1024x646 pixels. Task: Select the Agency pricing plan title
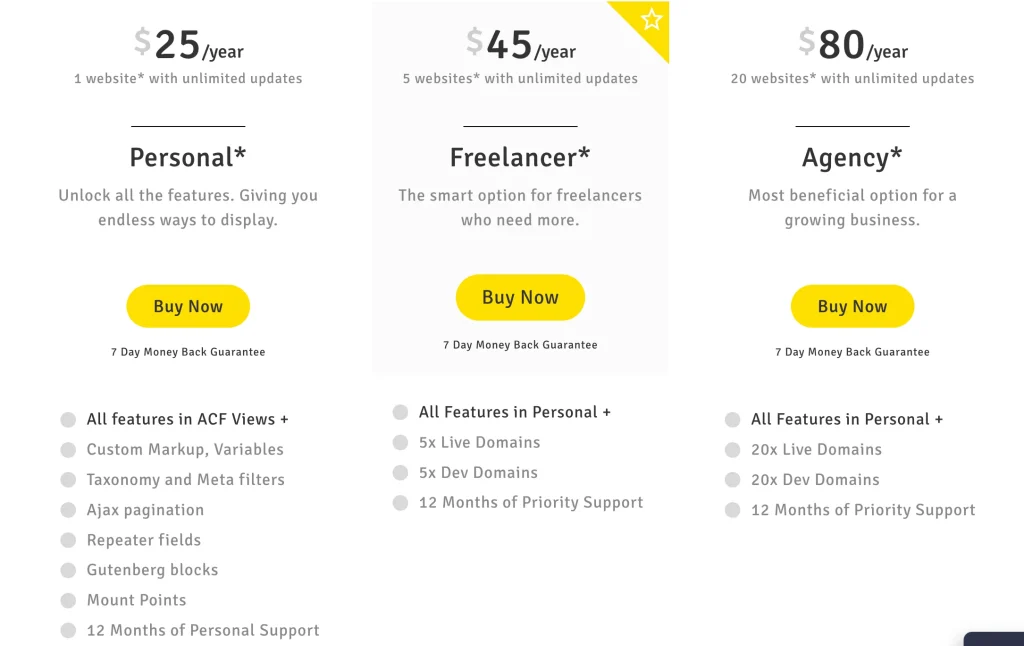(x=851, y=157)
